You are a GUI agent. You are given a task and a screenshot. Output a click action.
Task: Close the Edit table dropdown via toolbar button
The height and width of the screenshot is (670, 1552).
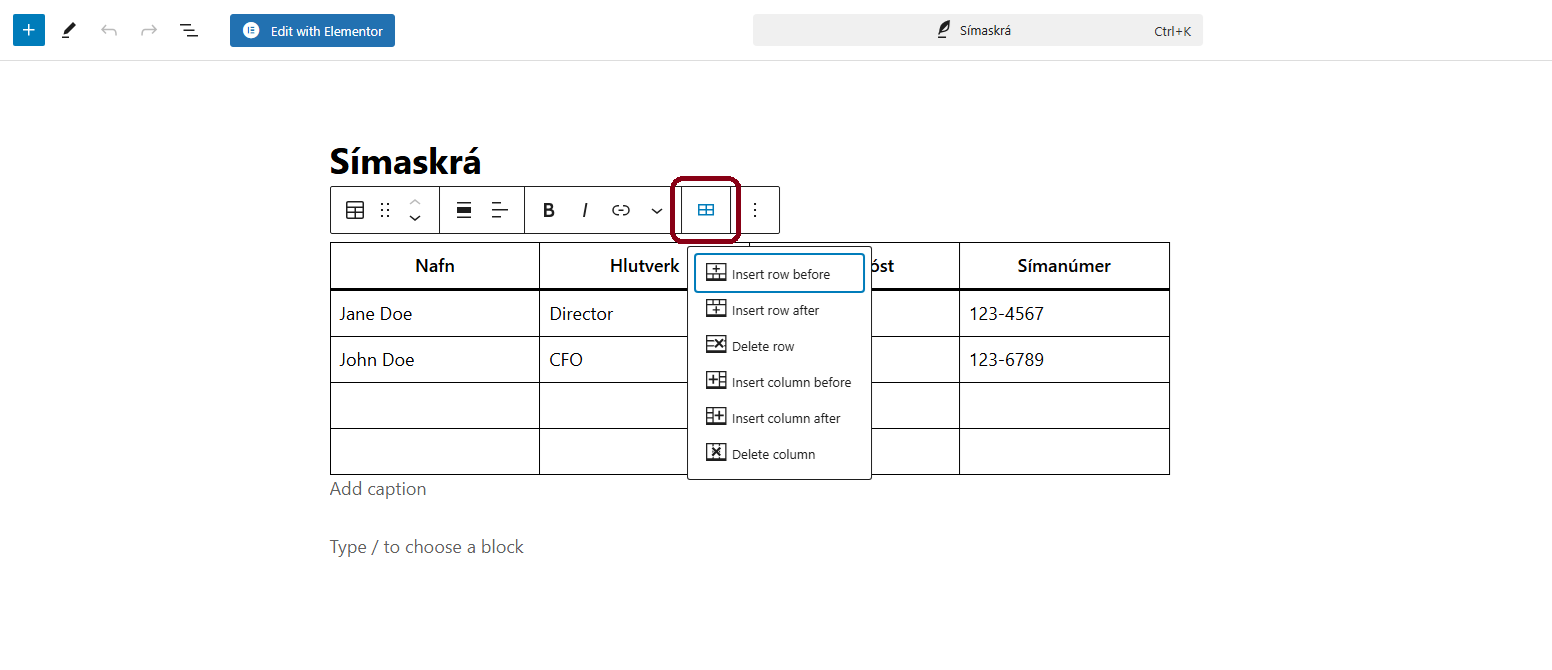point(706,210)
